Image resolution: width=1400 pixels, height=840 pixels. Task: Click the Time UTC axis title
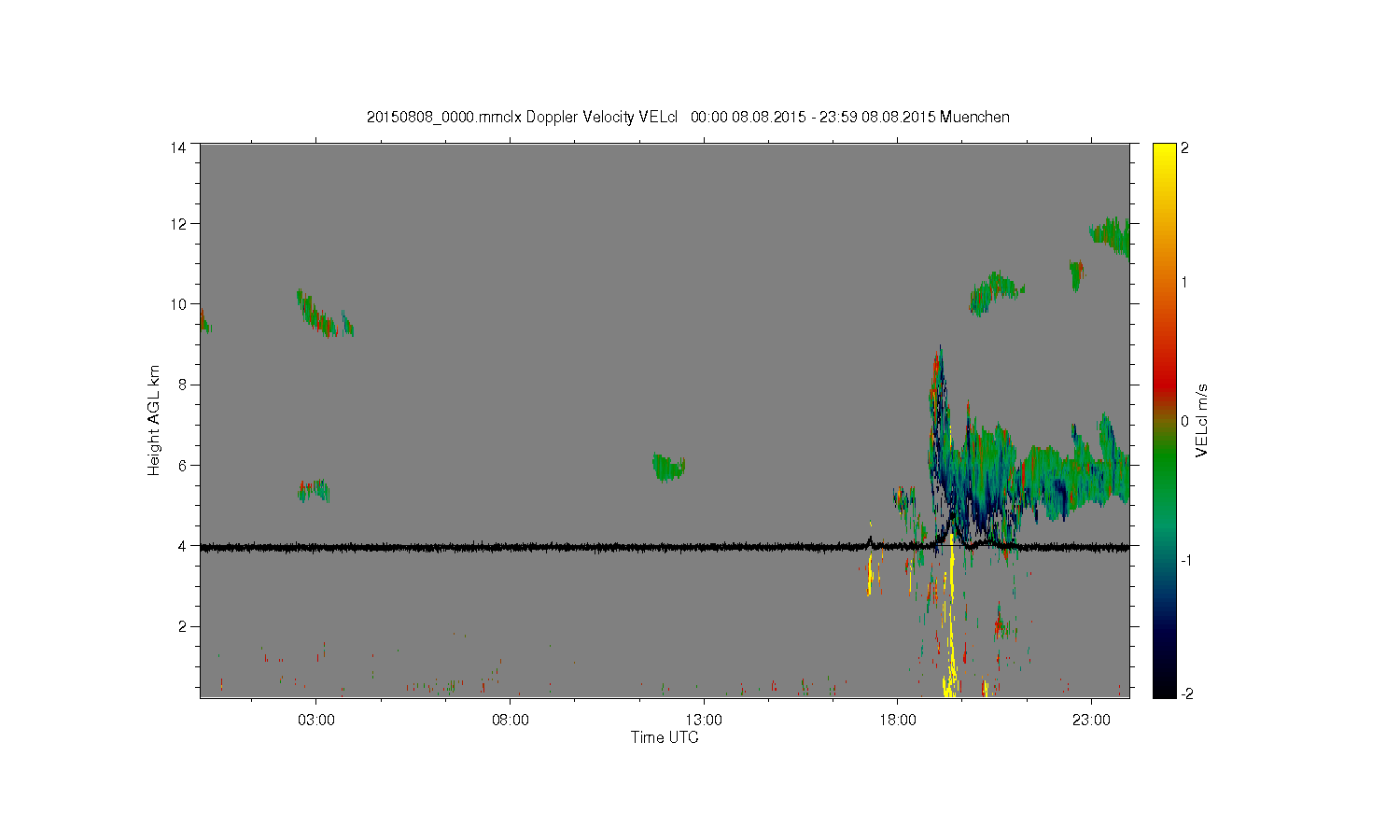(x=665, y=737)
